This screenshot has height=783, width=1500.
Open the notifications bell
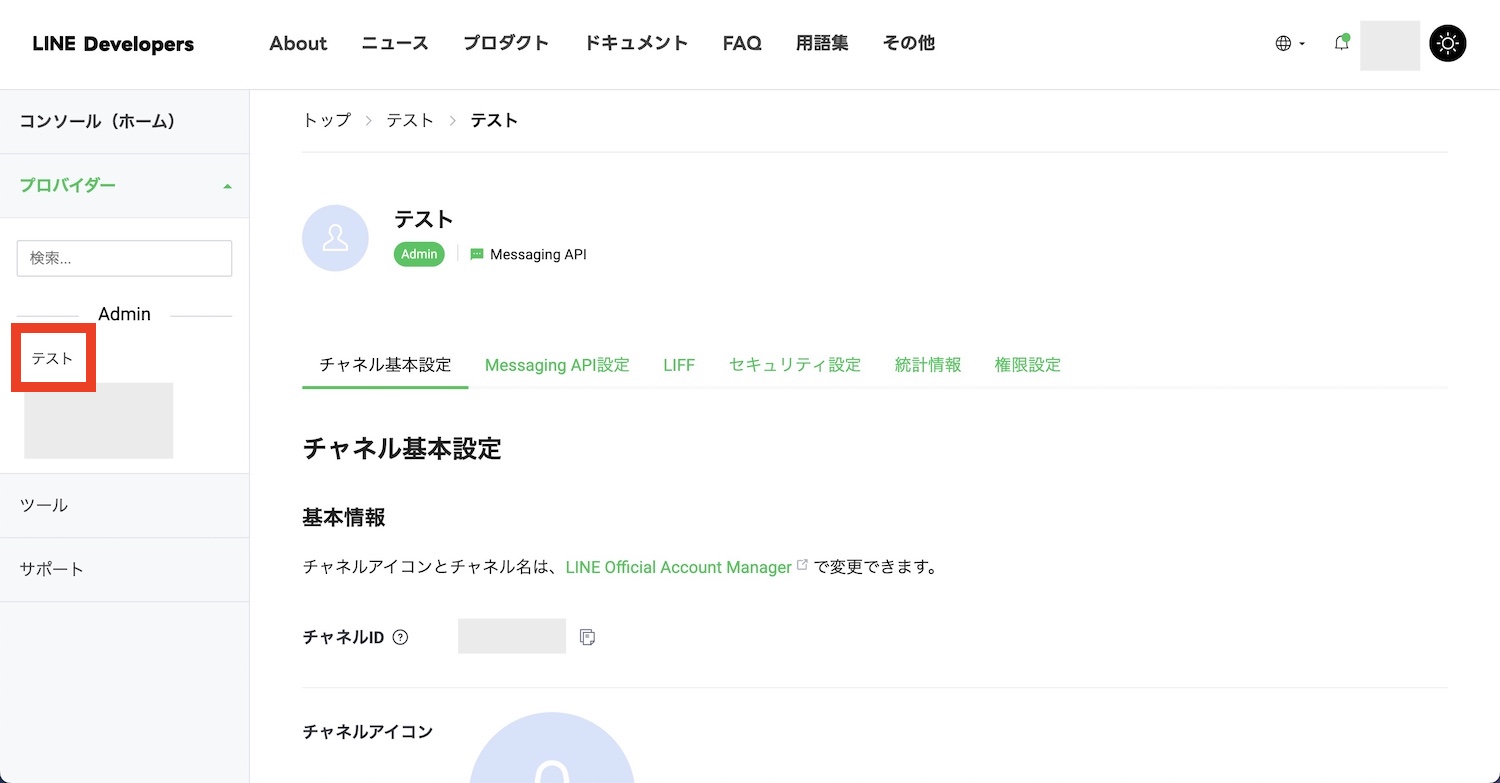click(1342, 43)
